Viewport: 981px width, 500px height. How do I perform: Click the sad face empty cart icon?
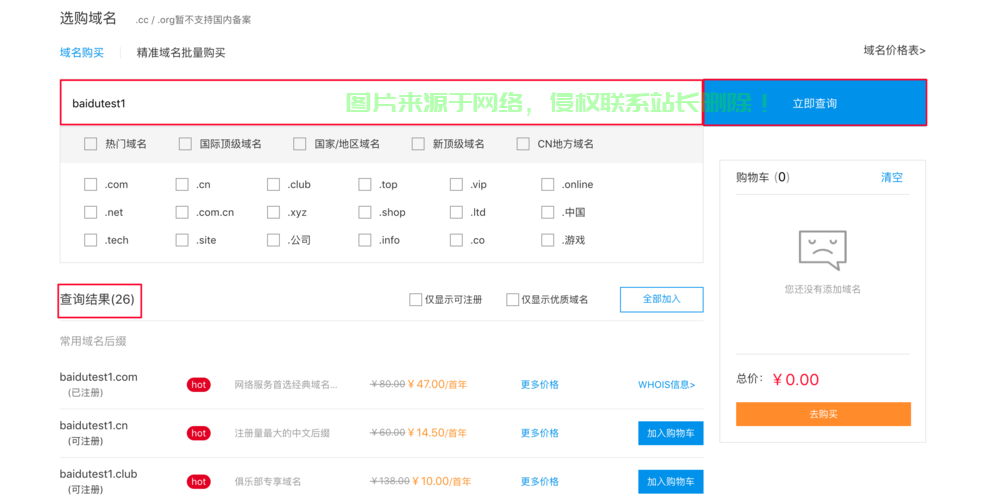(x=822, y=250)
